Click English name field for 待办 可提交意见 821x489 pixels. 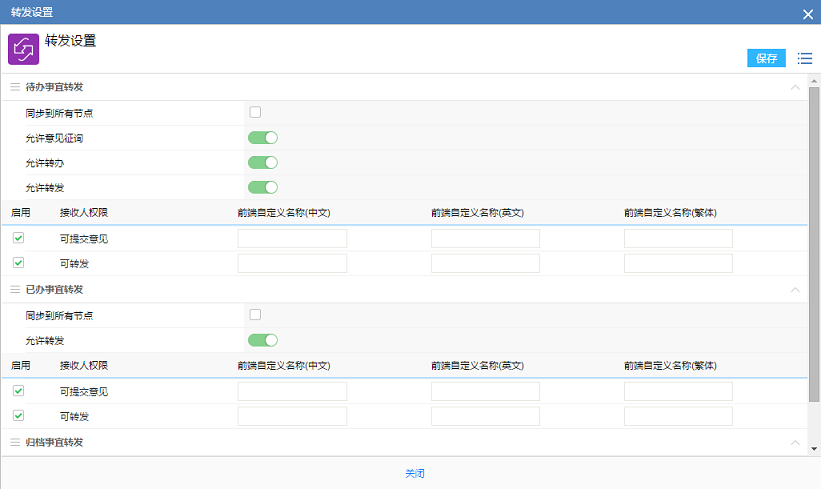point(485,239)
